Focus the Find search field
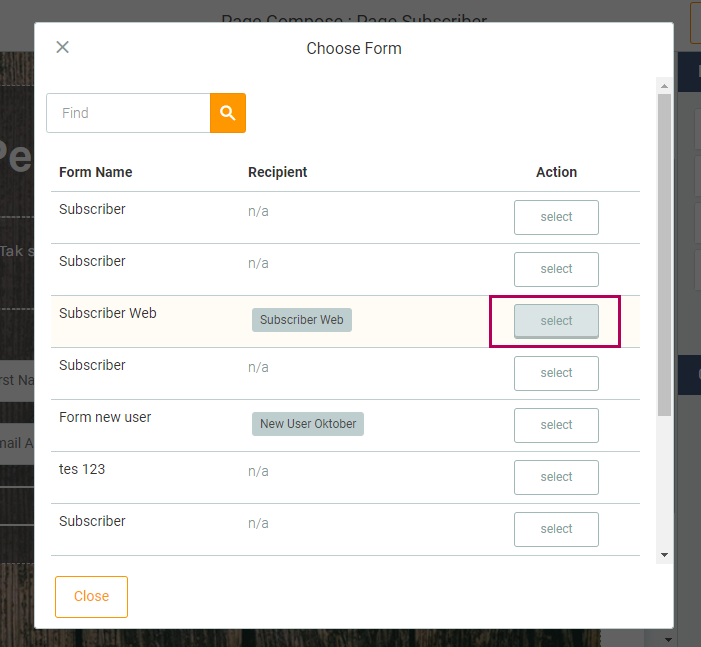701x647 pixels. click(128, 113)
